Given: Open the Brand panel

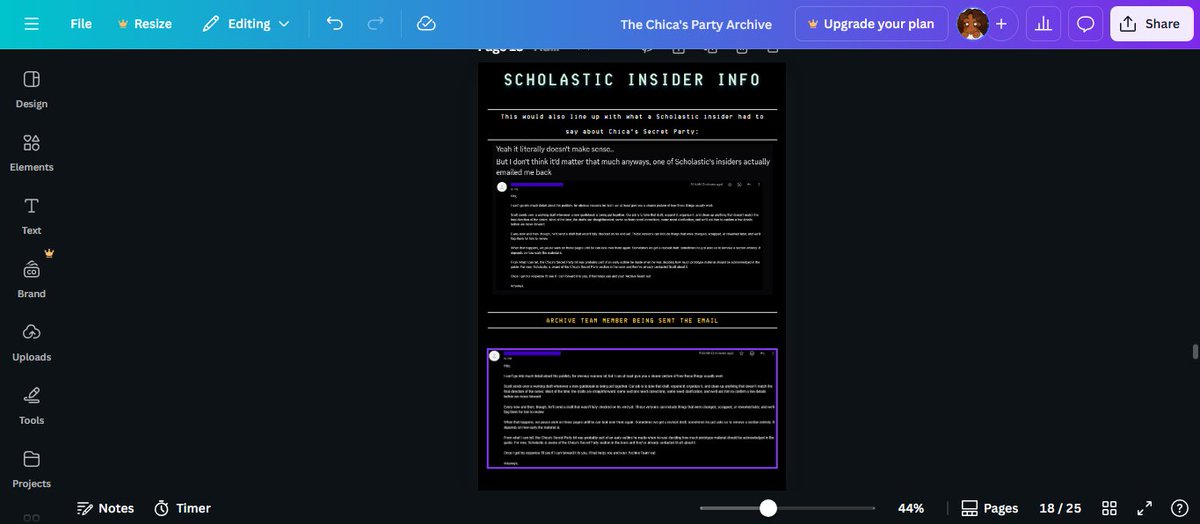Looking at the screenshot, I should click(31, 278).
